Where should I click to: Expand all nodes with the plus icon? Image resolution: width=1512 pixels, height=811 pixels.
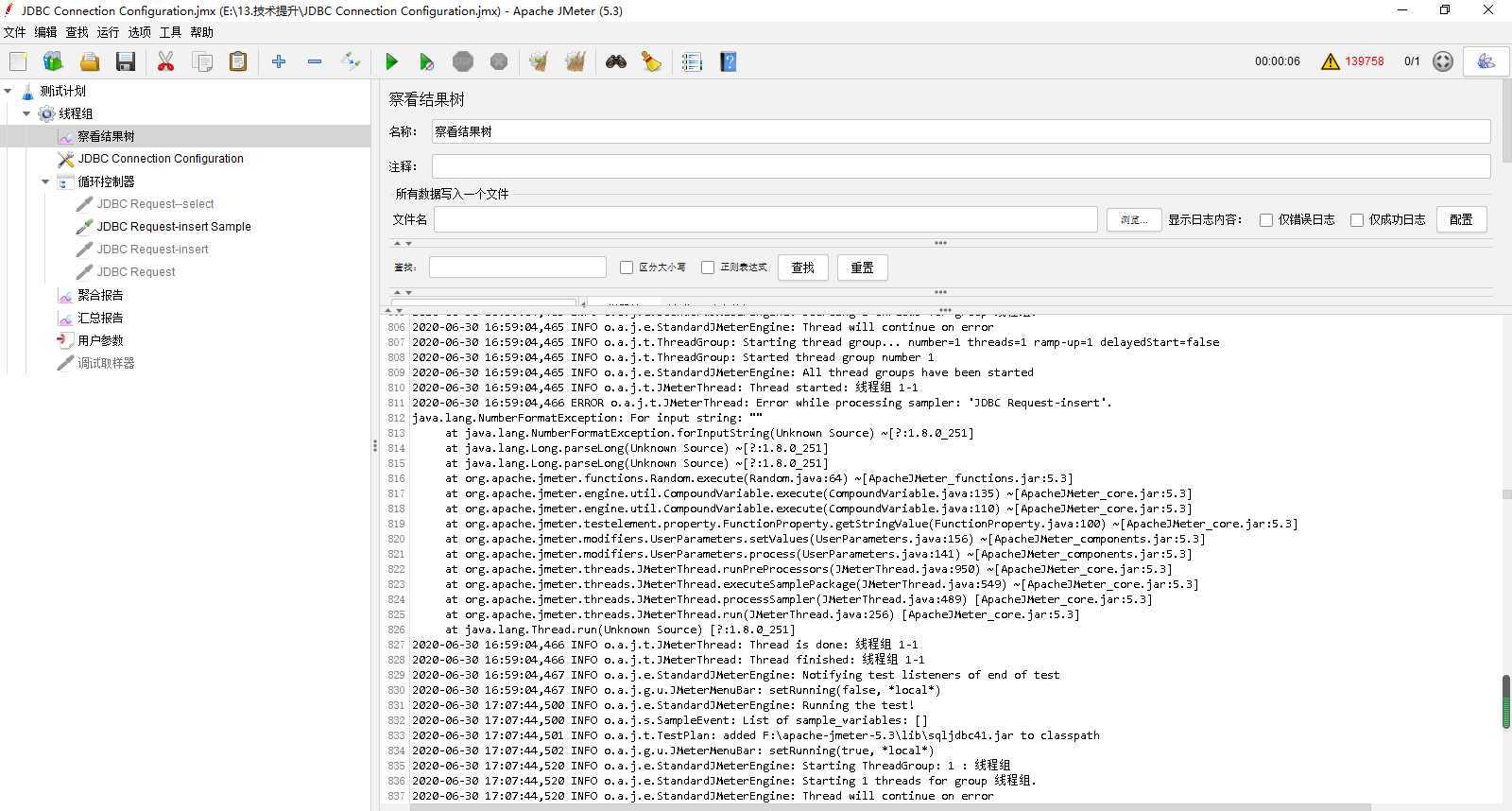click(279, 61)
